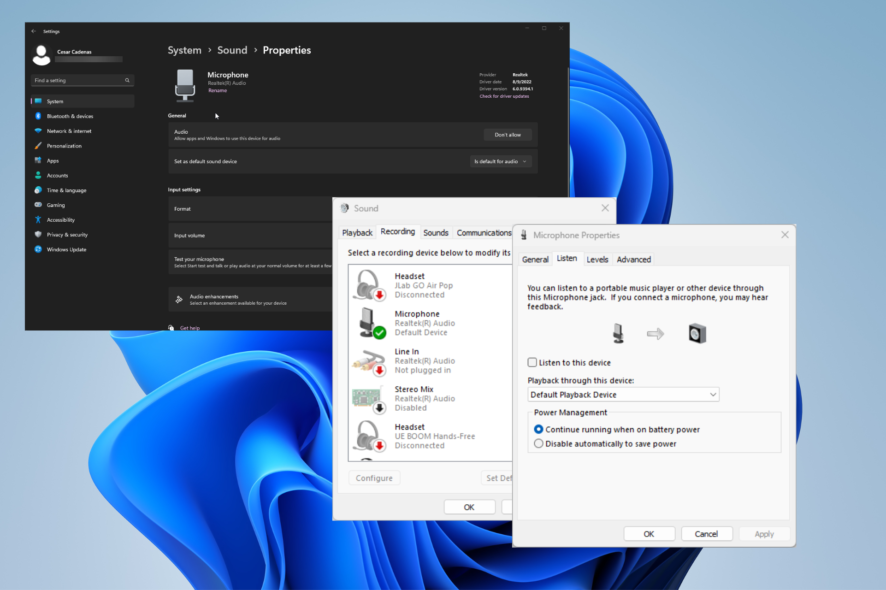The height and width of the screenshot is (590, 886).
Task: Click the Set Default button in Sound dialog
Action: point(498,478)
